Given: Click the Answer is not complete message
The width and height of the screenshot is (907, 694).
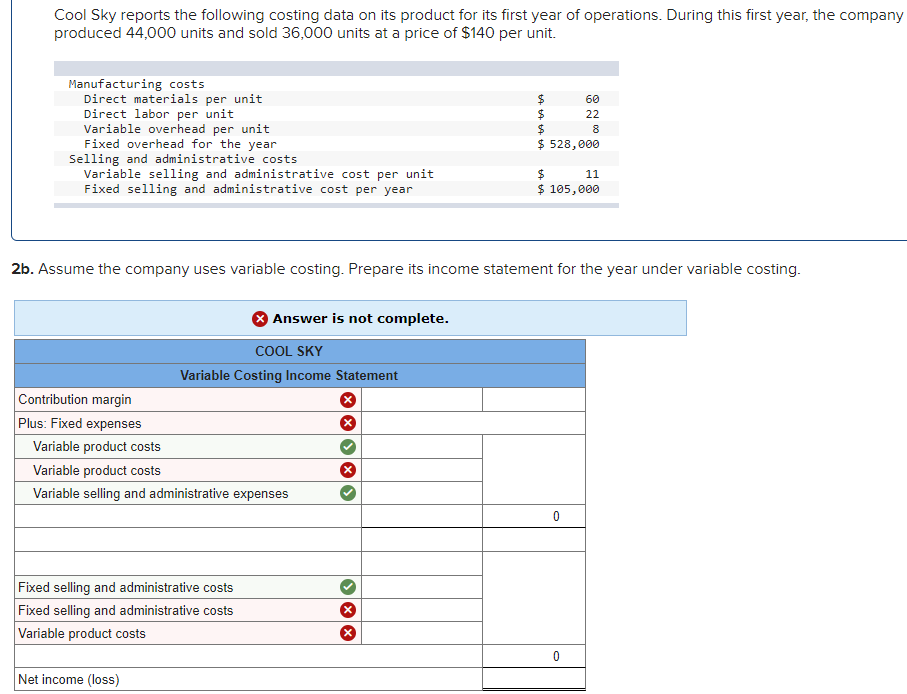Looking at the screenshot, I should 360,319.
